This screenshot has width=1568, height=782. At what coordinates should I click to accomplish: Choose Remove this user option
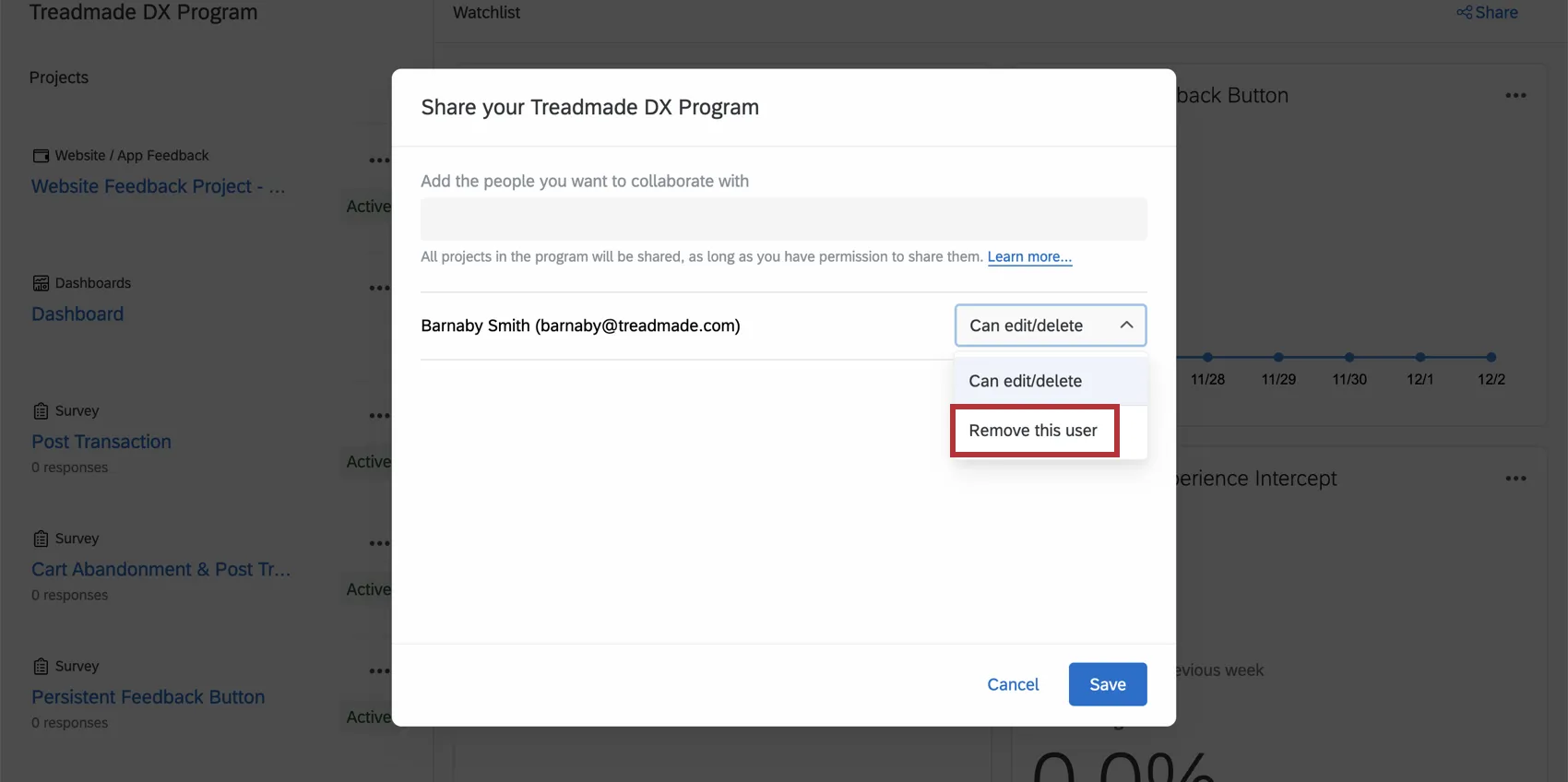[1033, 431]
